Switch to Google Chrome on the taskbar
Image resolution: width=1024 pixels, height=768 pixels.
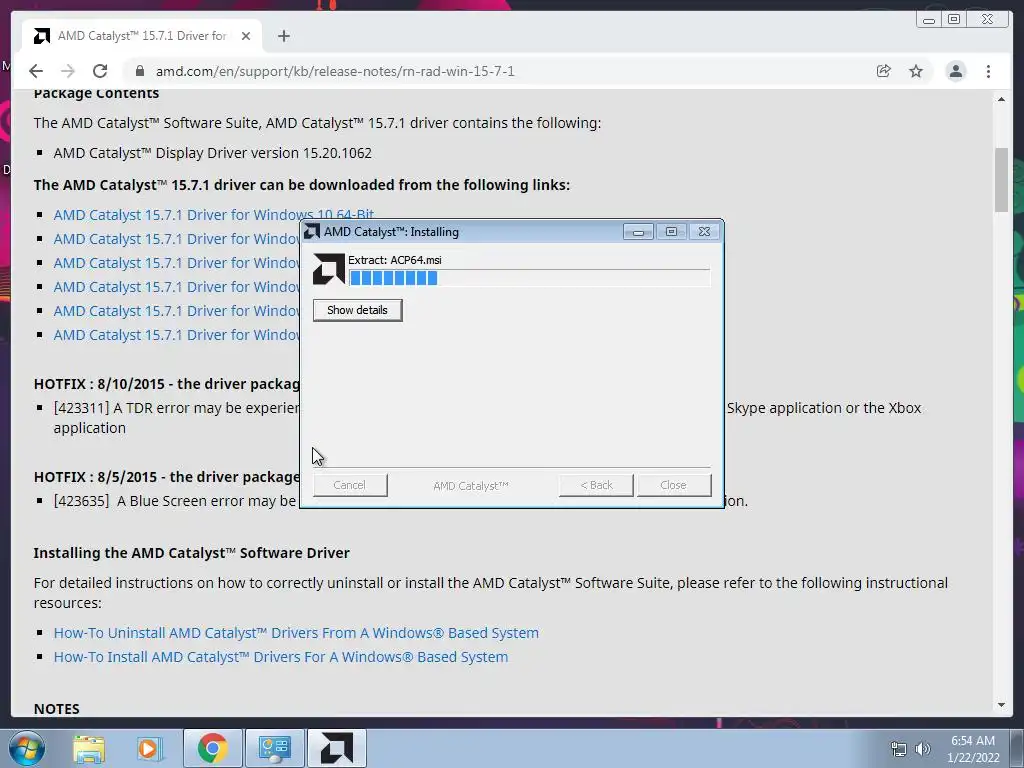coord(212,748)
